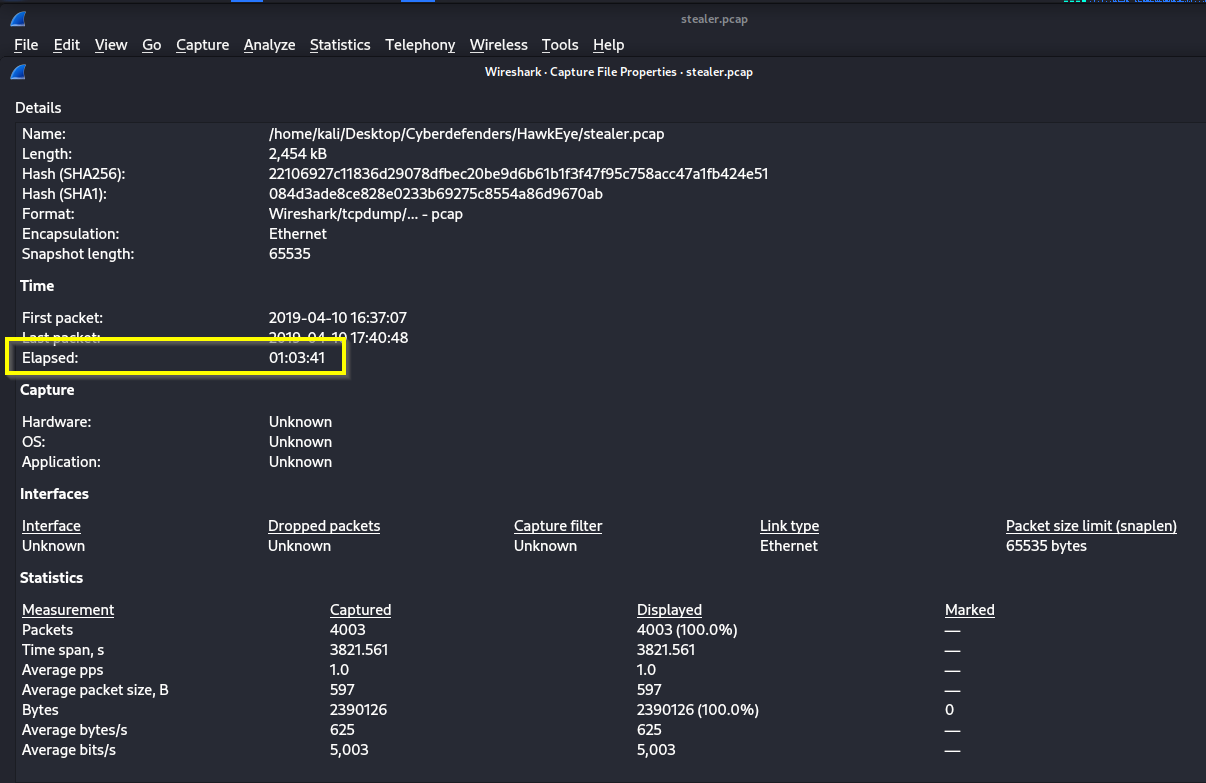The height and width of the screenshot is (783, 1206).
Task: Open the Wireless menu
Action: tap(498, 45)
